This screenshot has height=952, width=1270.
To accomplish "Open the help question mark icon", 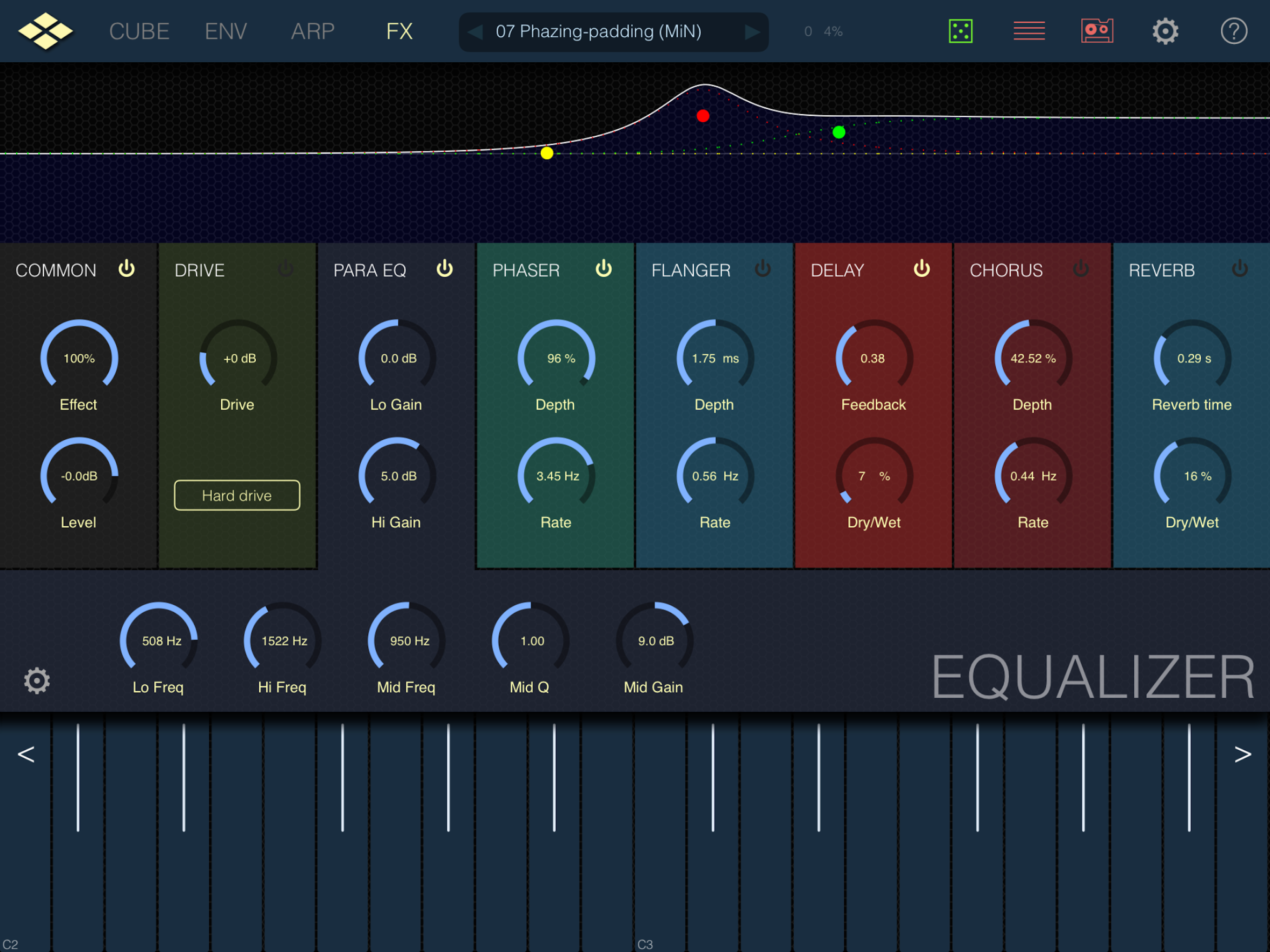I will (1233, 31).
